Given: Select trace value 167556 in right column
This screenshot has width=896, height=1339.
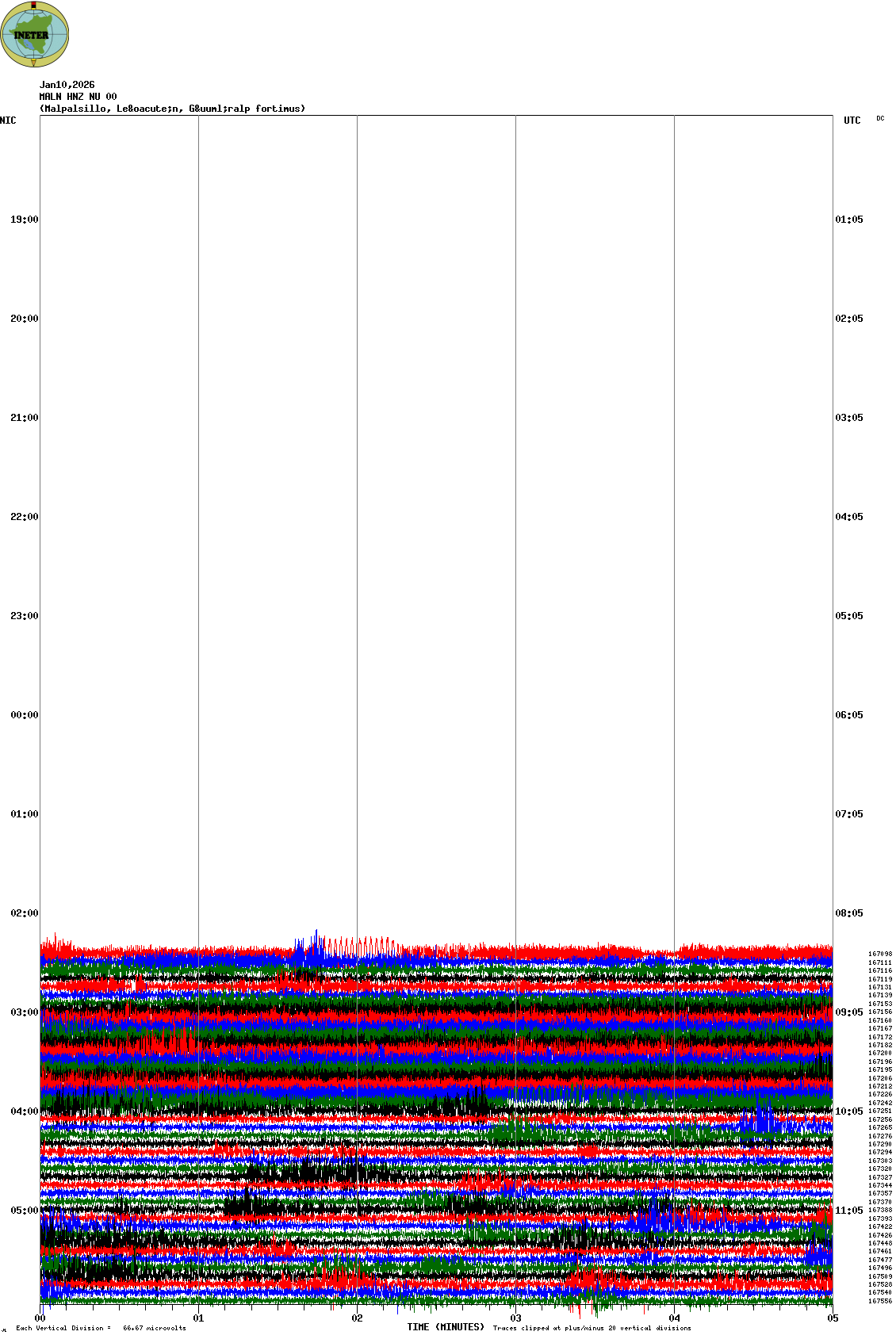Looking at the screenshot, I should 880,1301.
